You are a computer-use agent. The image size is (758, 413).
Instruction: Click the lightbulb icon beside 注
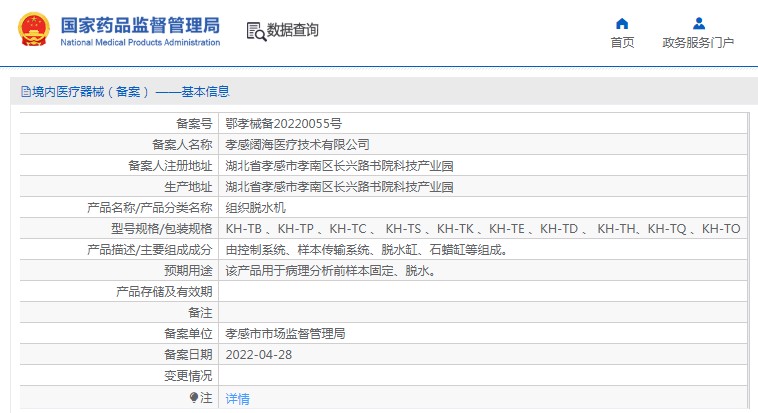tap(194, 398)
